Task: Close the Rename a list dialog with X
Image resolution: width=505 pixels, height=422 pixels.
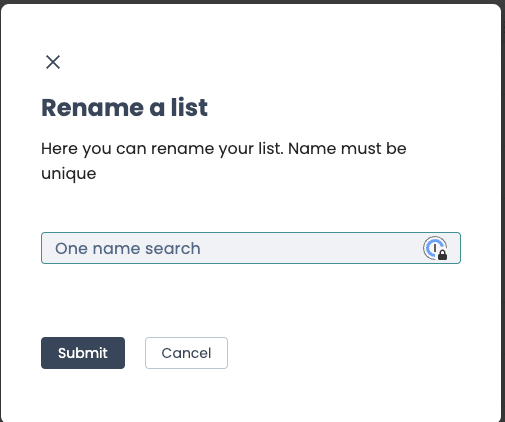Action: [x=53, y=62]
